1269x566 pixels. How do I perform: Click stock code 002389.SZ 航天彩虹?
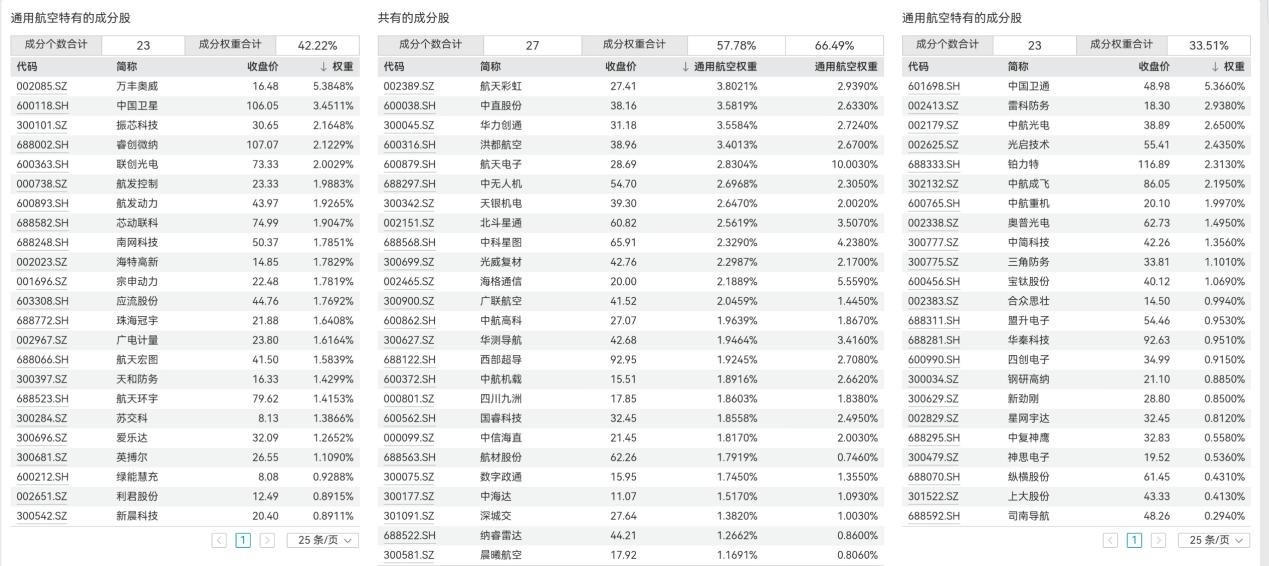pyautogui.click(x=409, y=87)
